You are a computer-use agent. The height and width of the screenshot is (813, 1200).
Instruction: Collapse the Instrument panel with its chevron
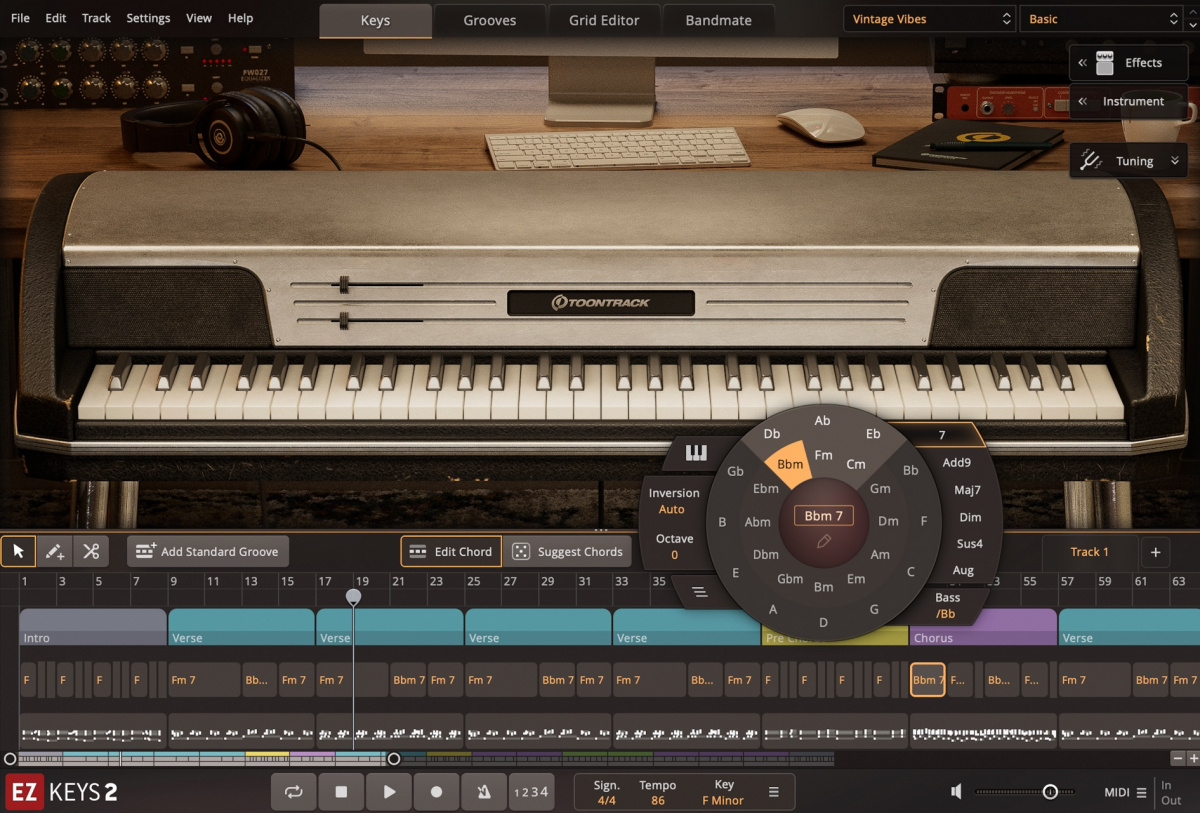click(1082, 101)
